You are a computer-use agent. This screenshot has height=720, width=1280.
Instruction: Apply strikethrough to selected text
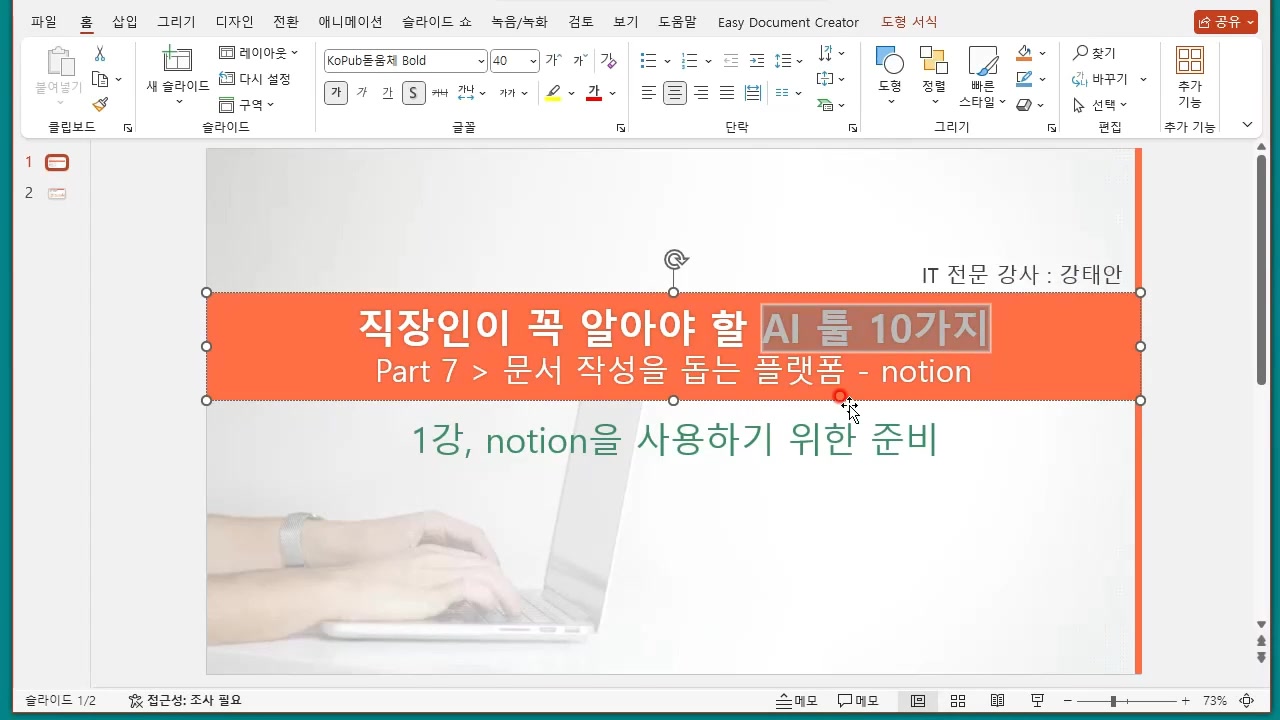[x=440, y=92]
